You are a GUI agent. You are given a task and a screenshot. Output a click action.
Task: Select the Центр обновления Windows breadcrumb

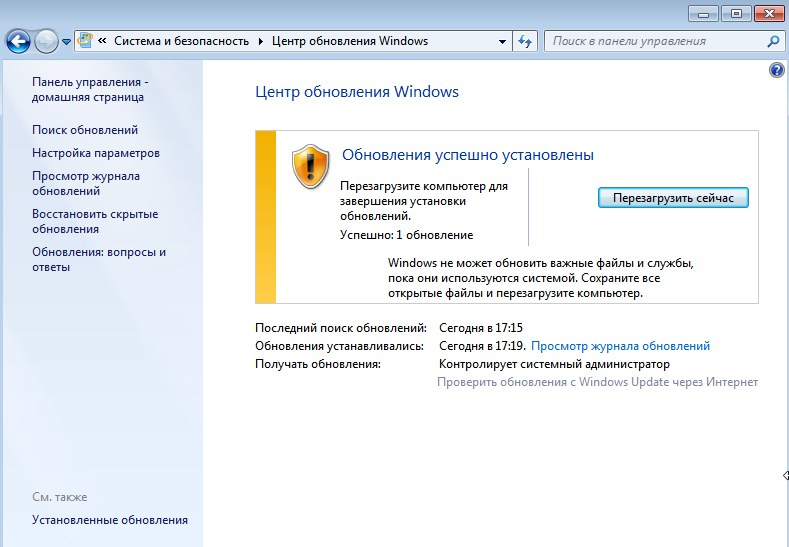tap(350, 41)
